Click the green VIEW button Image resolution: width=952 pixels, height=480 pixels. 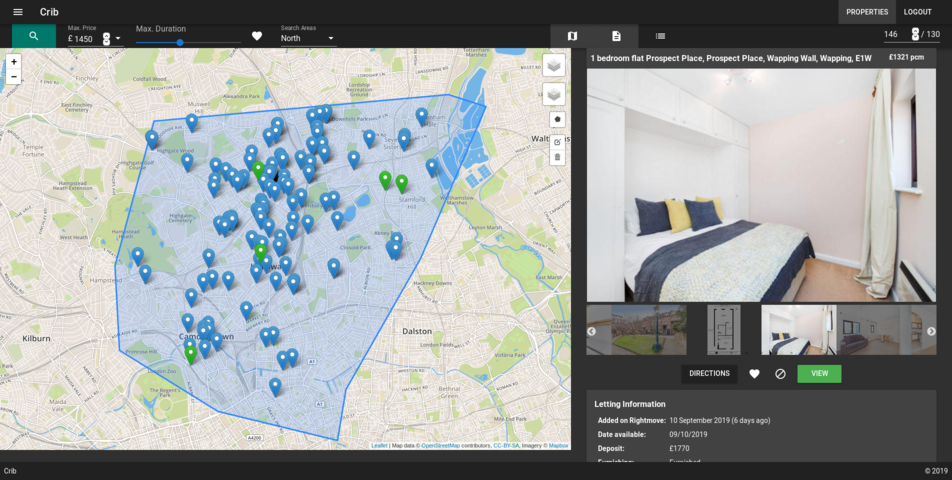[819, 374]
